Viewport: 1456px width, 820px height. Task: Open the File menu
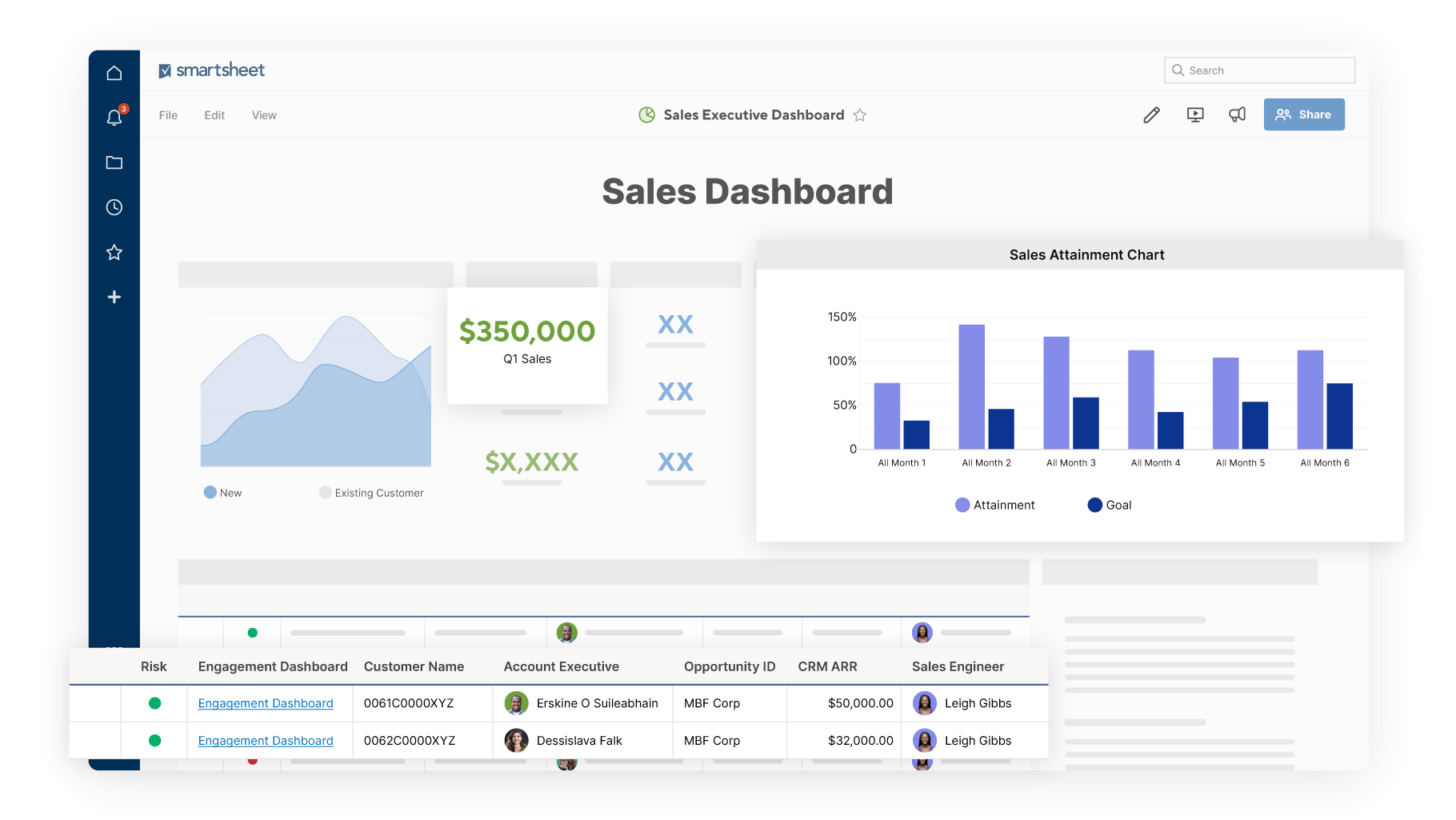click(x=168, y=115)
